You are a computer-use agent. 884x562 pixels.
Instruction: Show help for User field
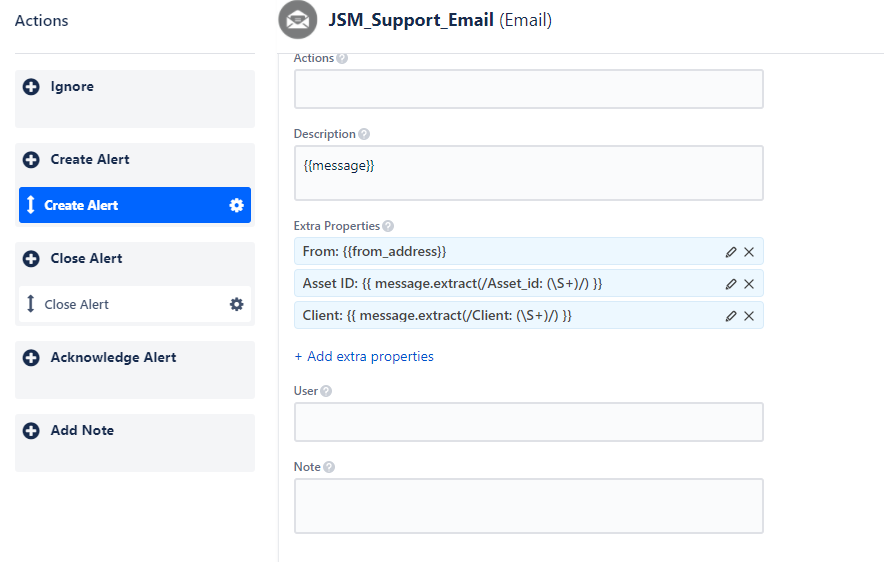click(326, 391)
